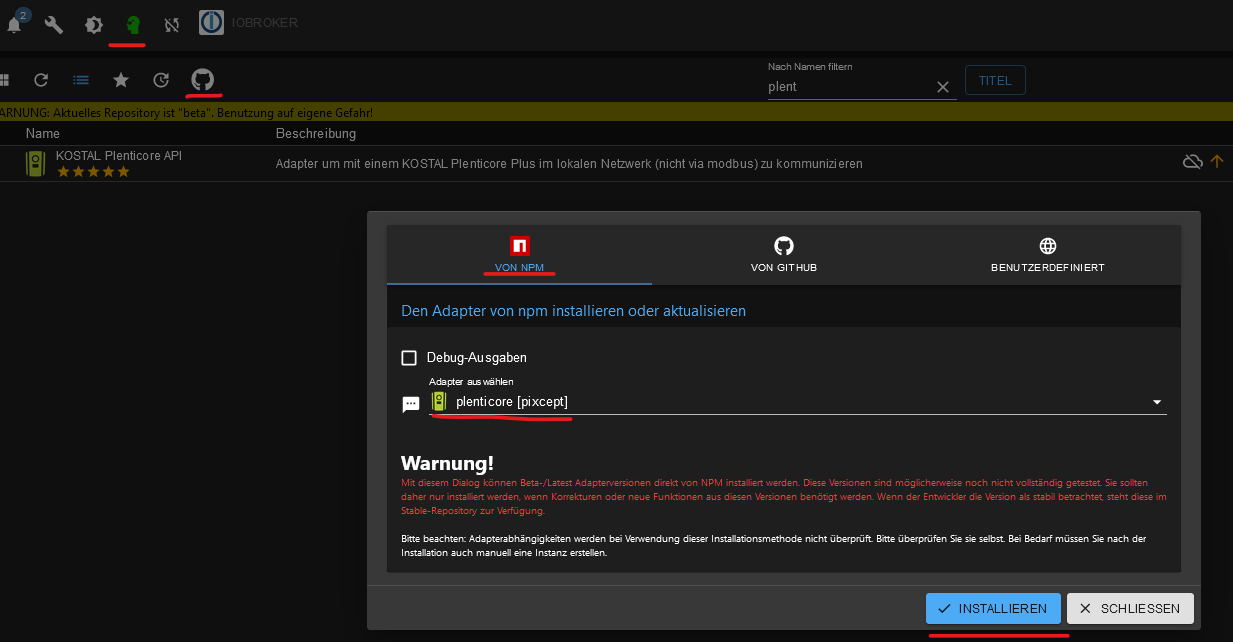
Task: Refresh the adapter list
Action: coord(41,80)
